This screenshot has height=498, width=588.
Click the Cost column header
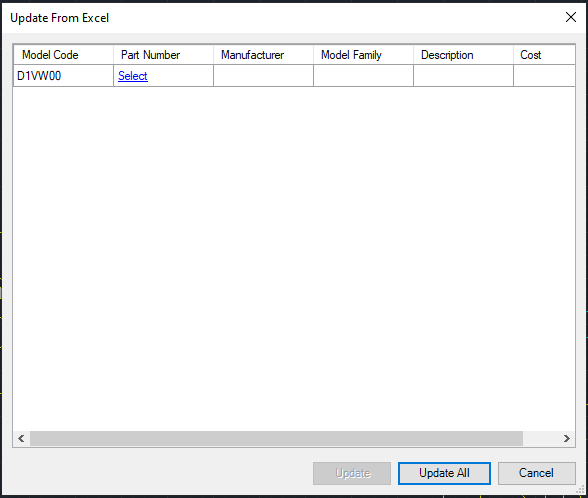(544, 55)
